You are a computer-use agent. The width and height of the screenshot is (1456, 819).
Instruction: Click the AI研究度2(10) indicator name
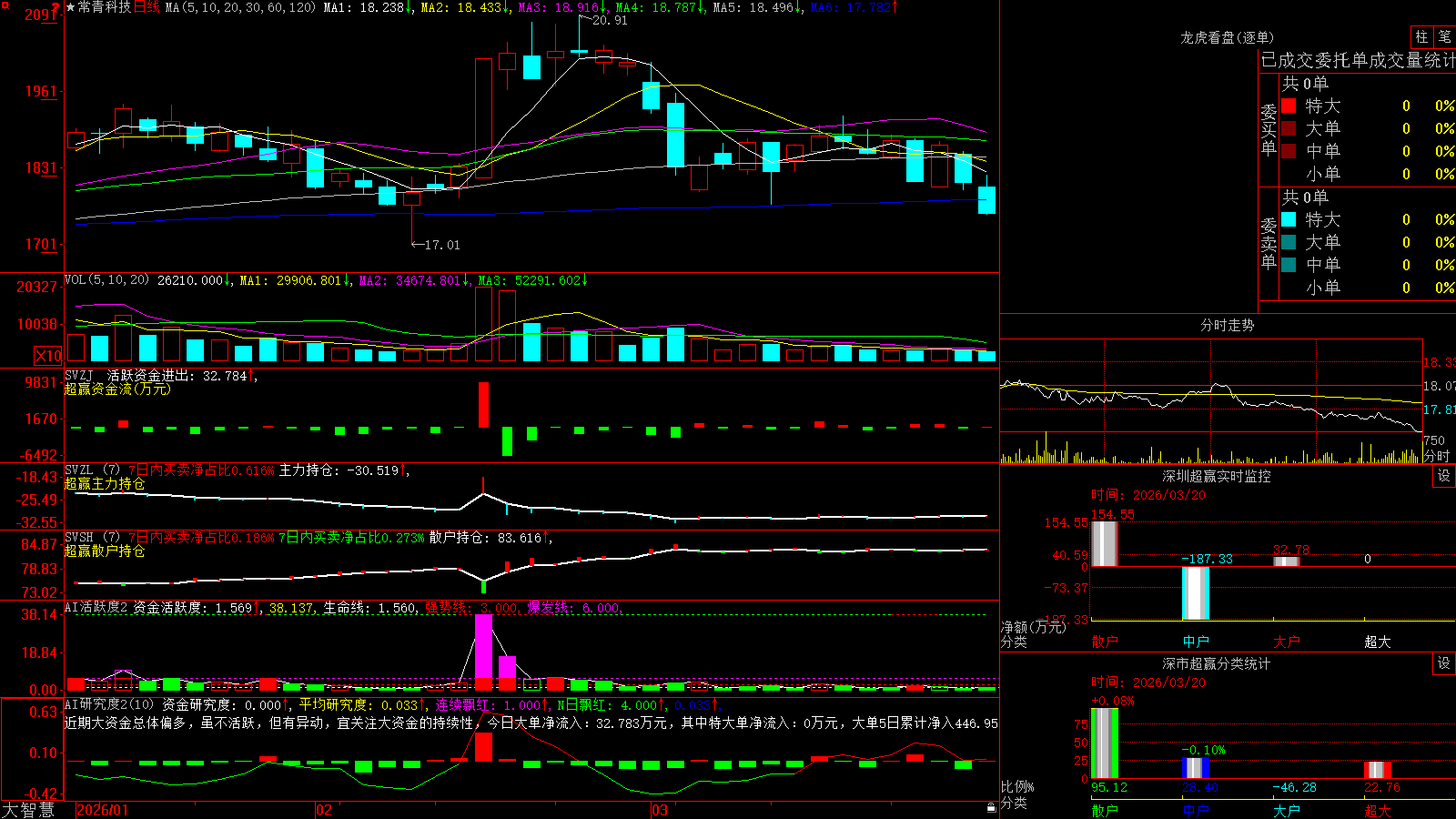109,704
